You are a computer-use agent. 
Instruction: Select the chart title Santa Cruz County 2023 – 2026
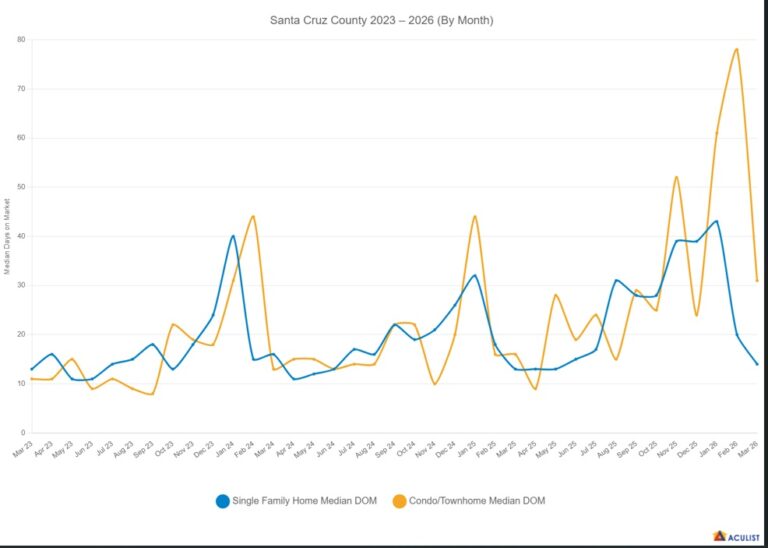coord(383,20)
